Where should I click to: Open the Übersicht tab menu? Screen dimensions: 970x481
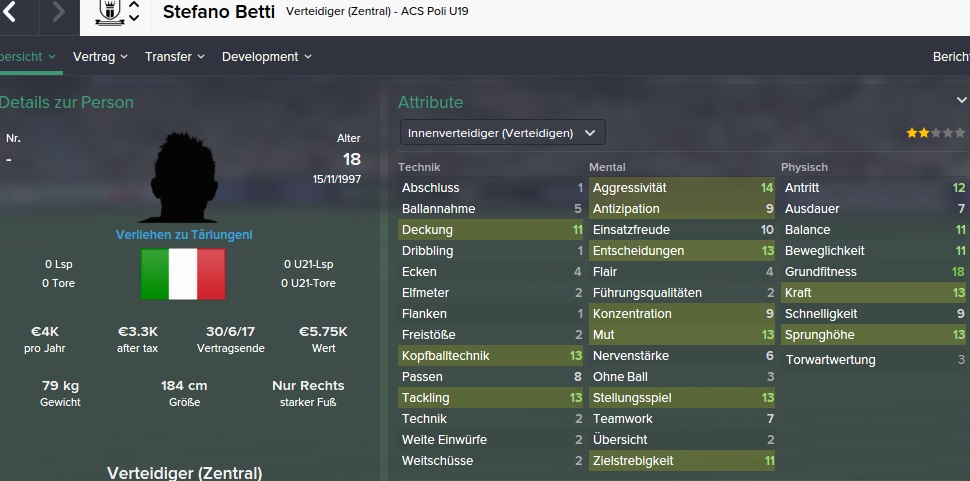coord(27,57)
